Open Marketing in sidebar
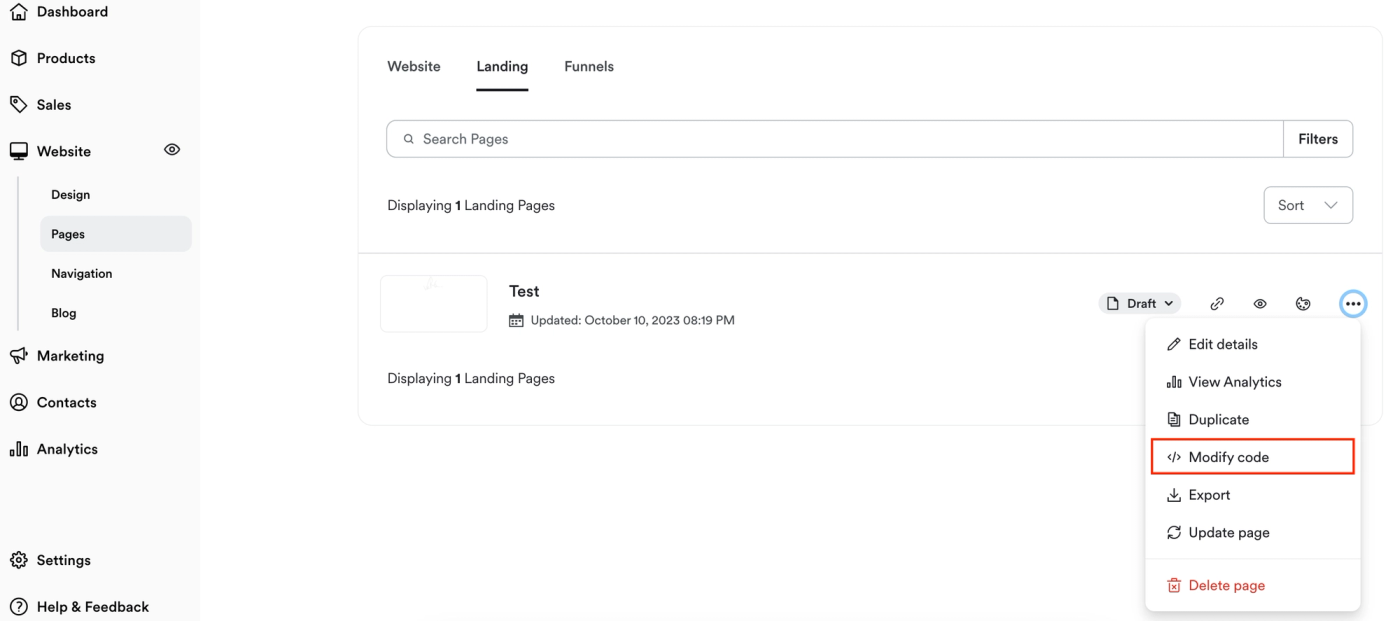The image size is (1400, 621). 70,355
